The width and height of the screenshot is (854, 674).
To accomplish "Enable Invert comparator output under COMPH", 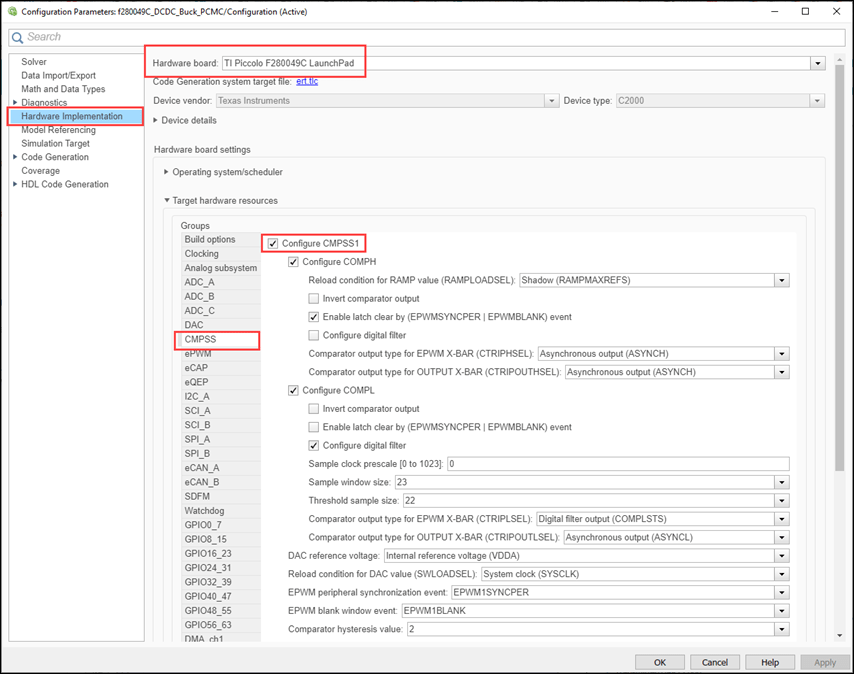I will pyautogui.click(x=314, y=298).
